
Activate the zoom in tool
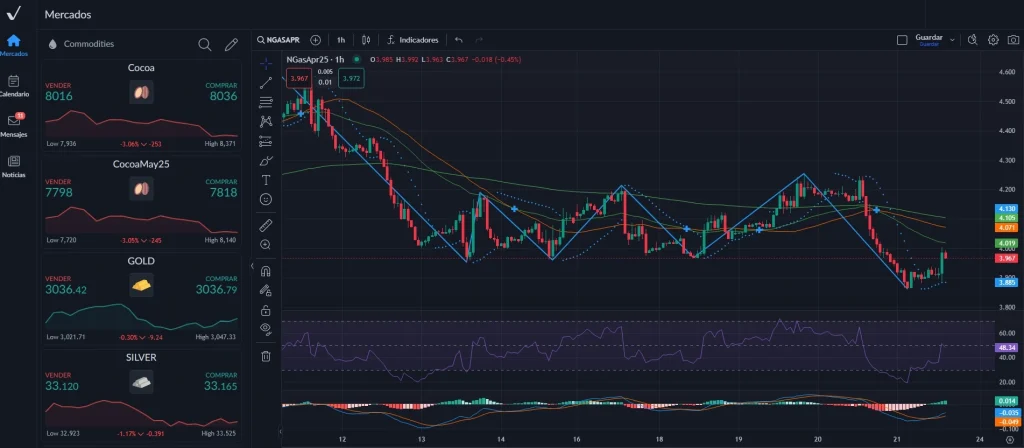pyautogui.click(x=266, y=244)
